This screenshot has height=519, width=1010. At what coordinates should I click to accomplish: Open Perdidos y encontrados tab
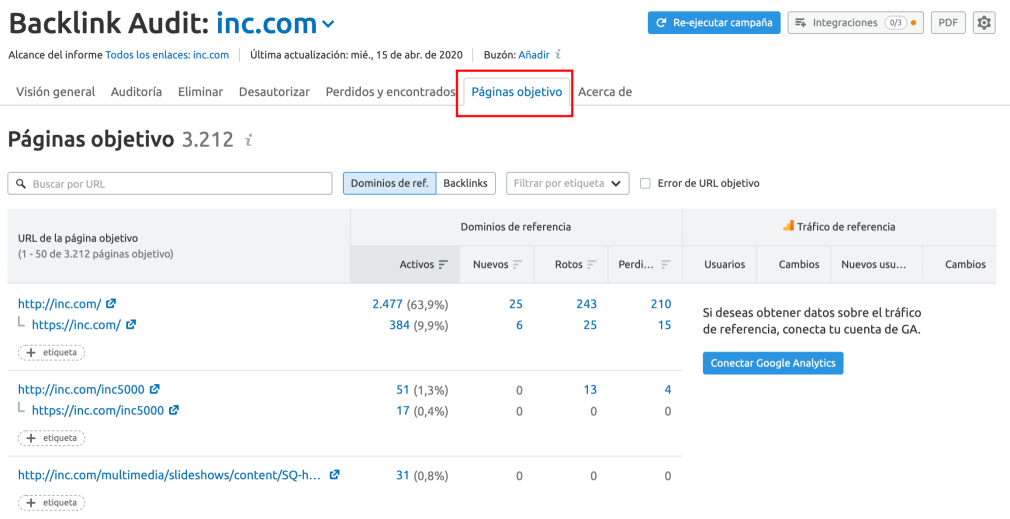tap(390, 91)
